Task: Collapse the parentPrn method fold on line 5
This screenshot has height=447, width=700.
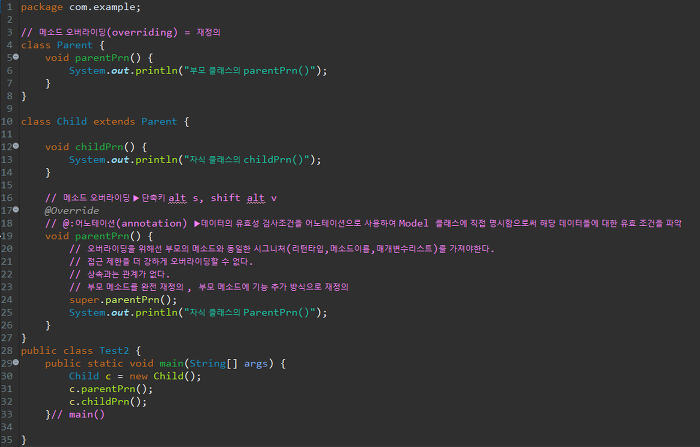Action: (x=16, y=57)
